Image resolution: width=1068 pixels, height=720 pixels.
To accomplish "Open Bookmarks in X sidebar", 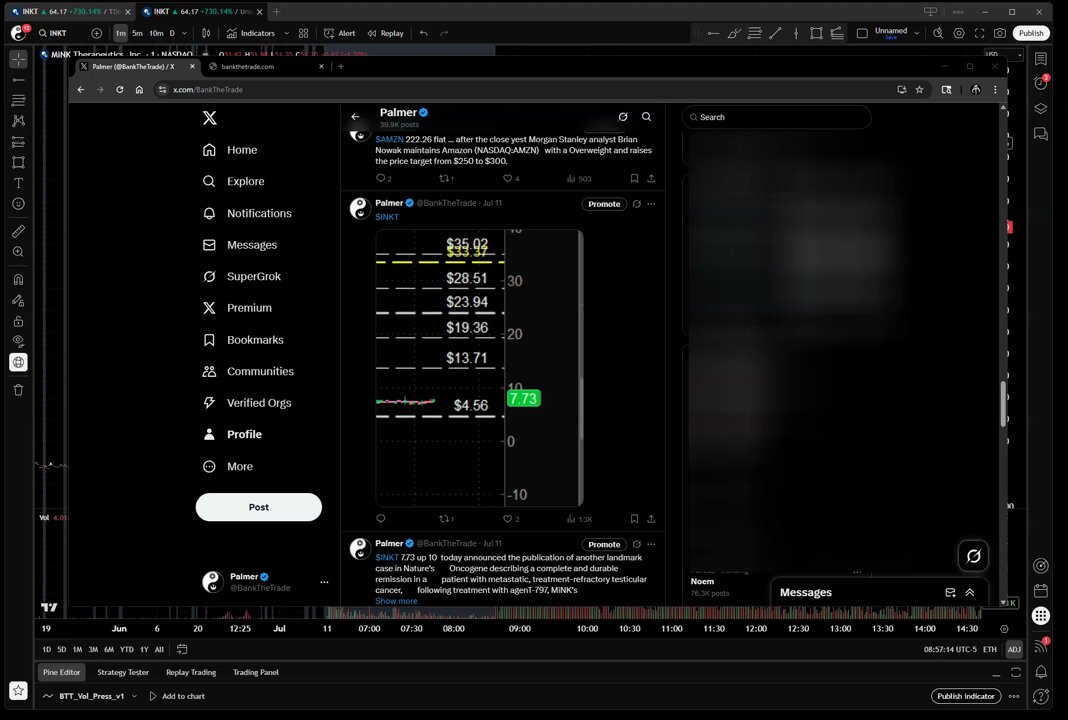I will click(243, 339).
